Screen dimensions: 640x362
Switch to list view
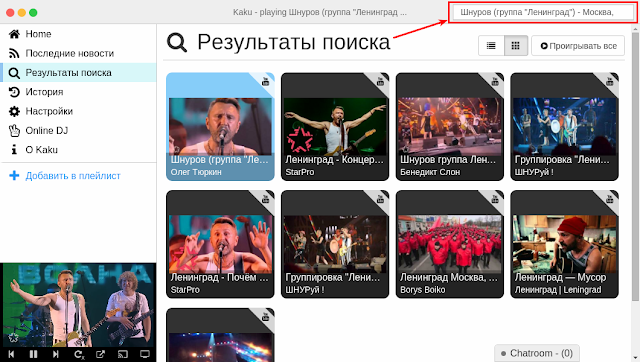[x=491, y=46]
